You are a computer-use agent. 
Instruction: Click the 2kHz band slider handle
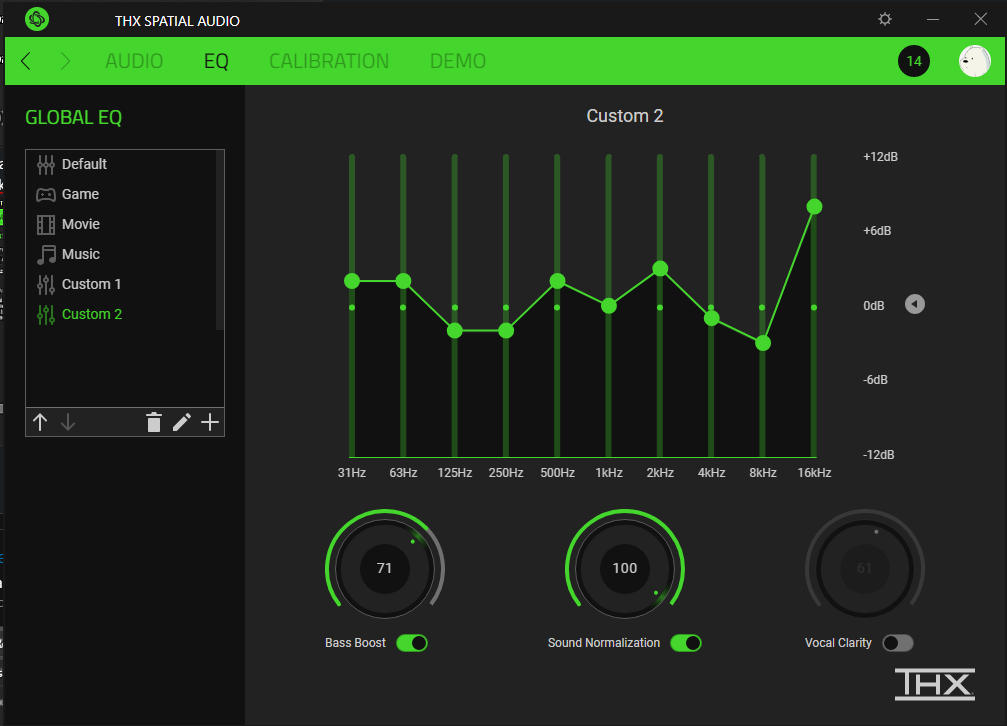click(x=660, y=269)
